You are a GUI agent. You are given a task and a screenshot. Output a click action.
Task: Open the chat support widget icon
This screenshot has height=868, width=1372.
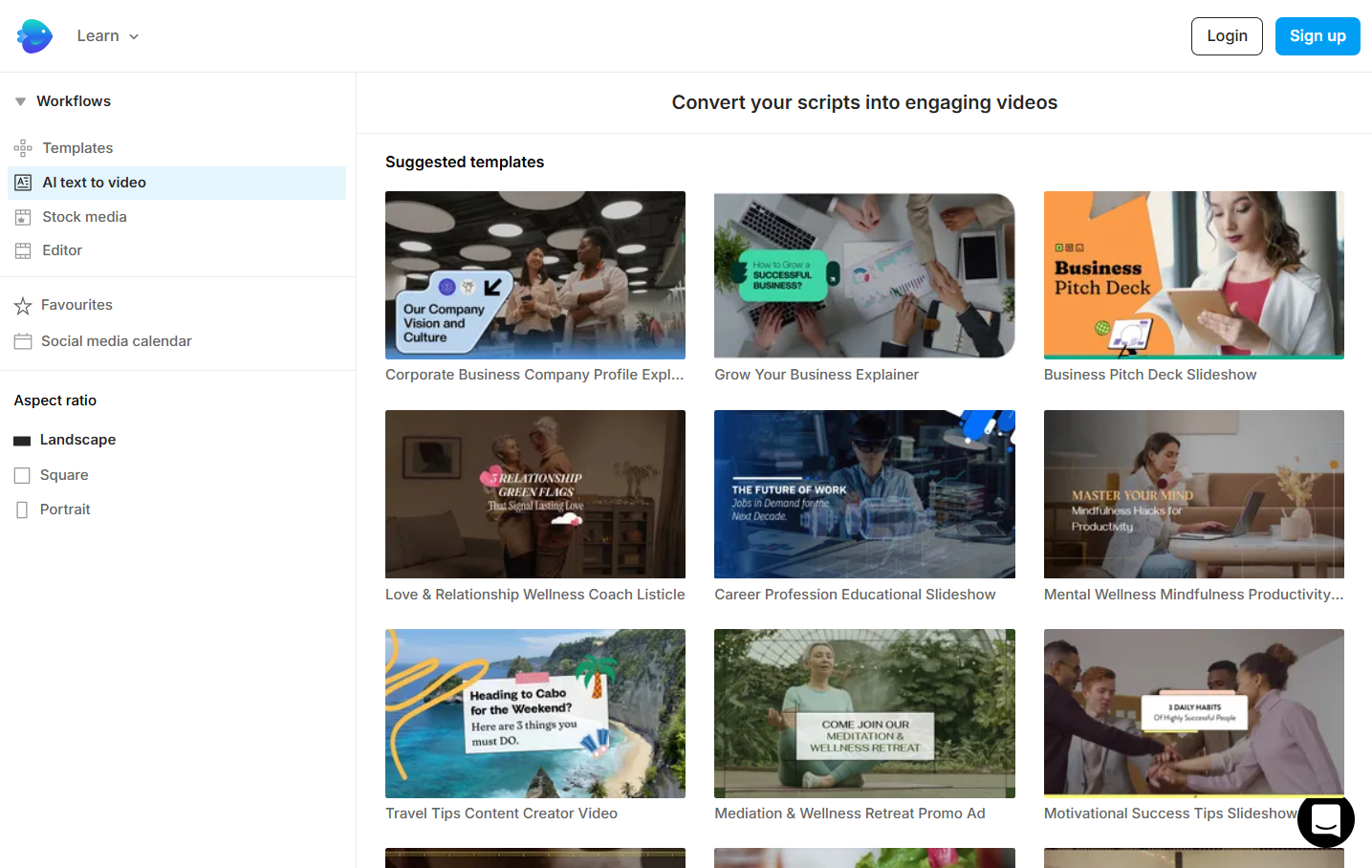pos(1326,819)
